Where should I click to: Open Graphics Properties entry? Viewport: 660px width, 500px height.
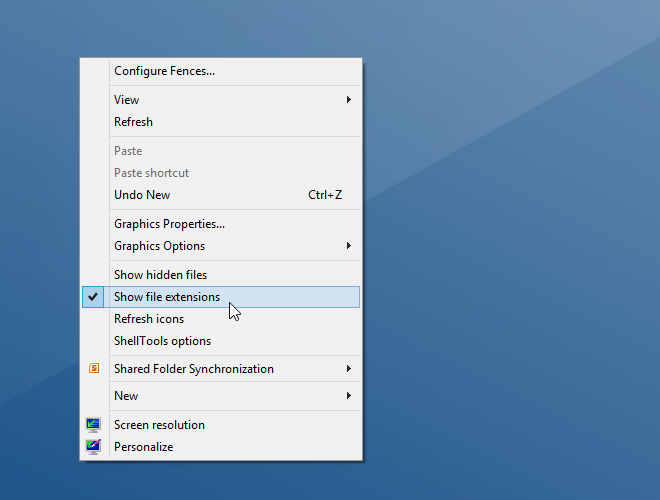tap(221, 224)
